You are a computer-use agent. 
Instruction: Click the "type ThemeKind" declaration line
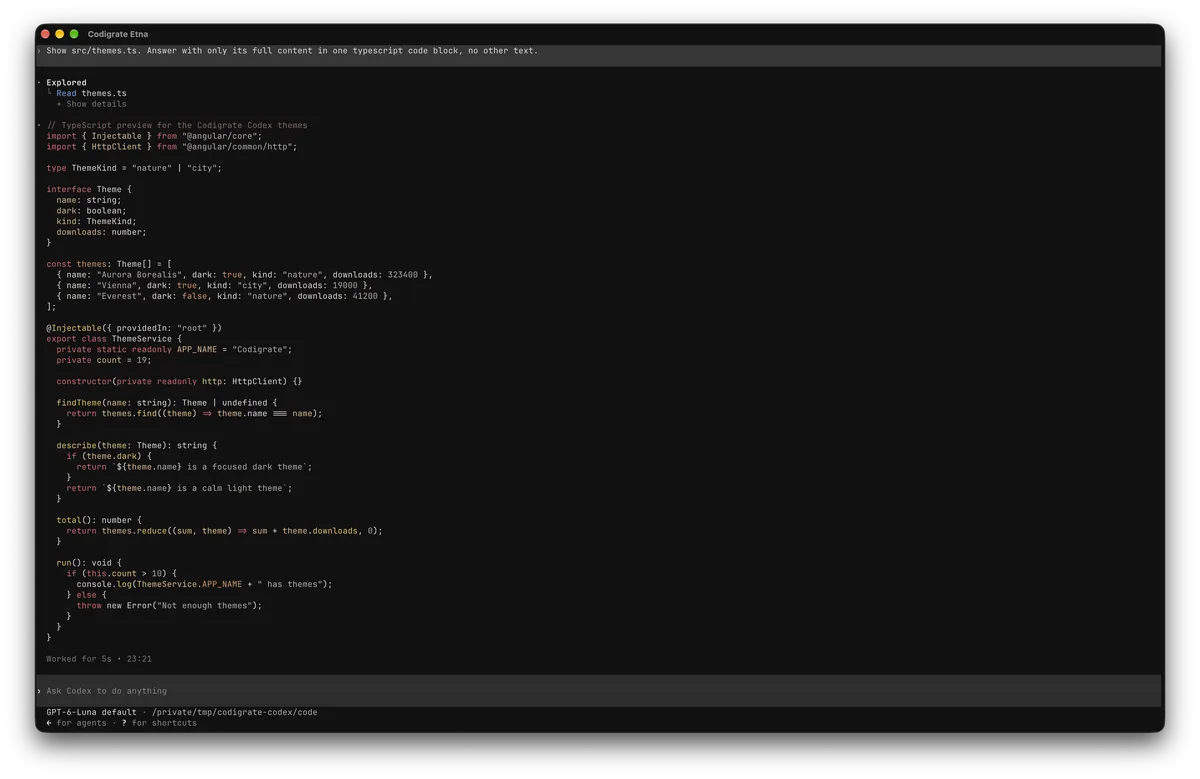click(134, 168)
